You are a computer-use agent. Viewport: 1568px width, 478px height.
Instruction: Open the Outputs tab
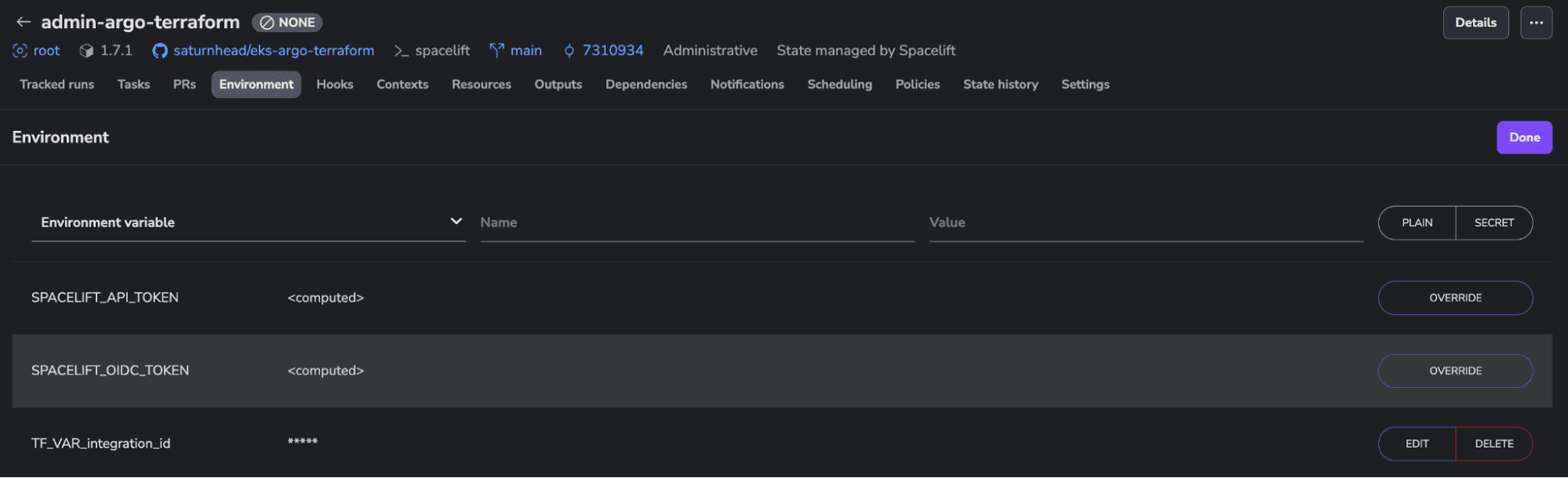558,85
